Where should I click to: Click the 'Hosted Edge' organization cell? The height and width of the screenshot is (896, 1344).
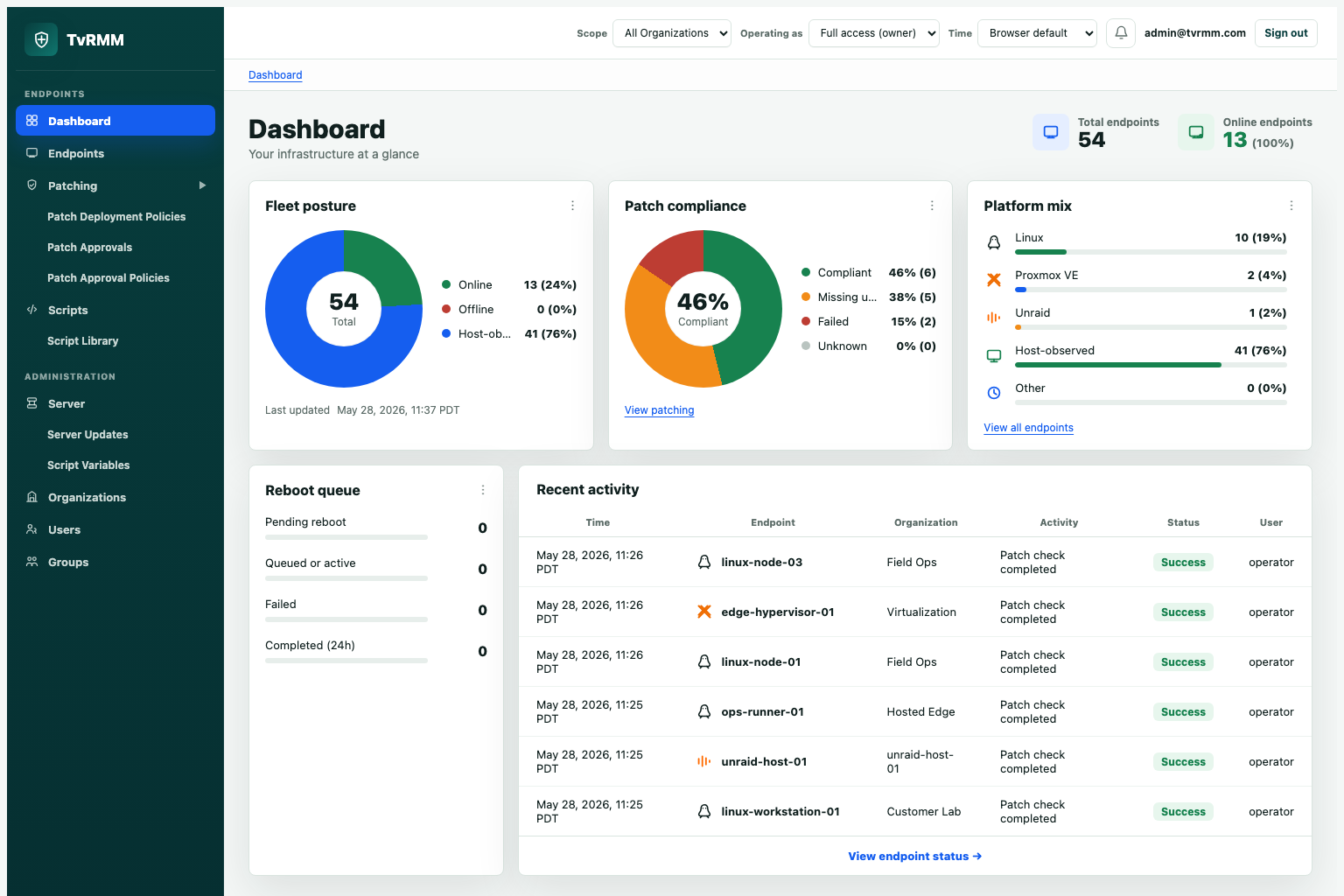coord(920,711)
